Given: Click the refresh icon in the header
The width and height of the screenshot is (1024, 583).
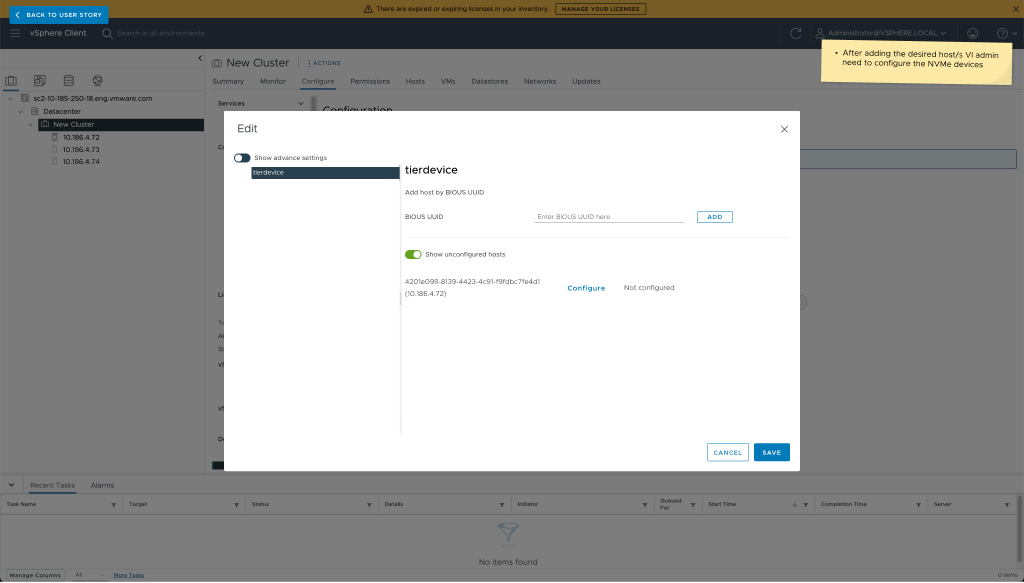Looking at the screenshot, I should click(x=796, y=33).
